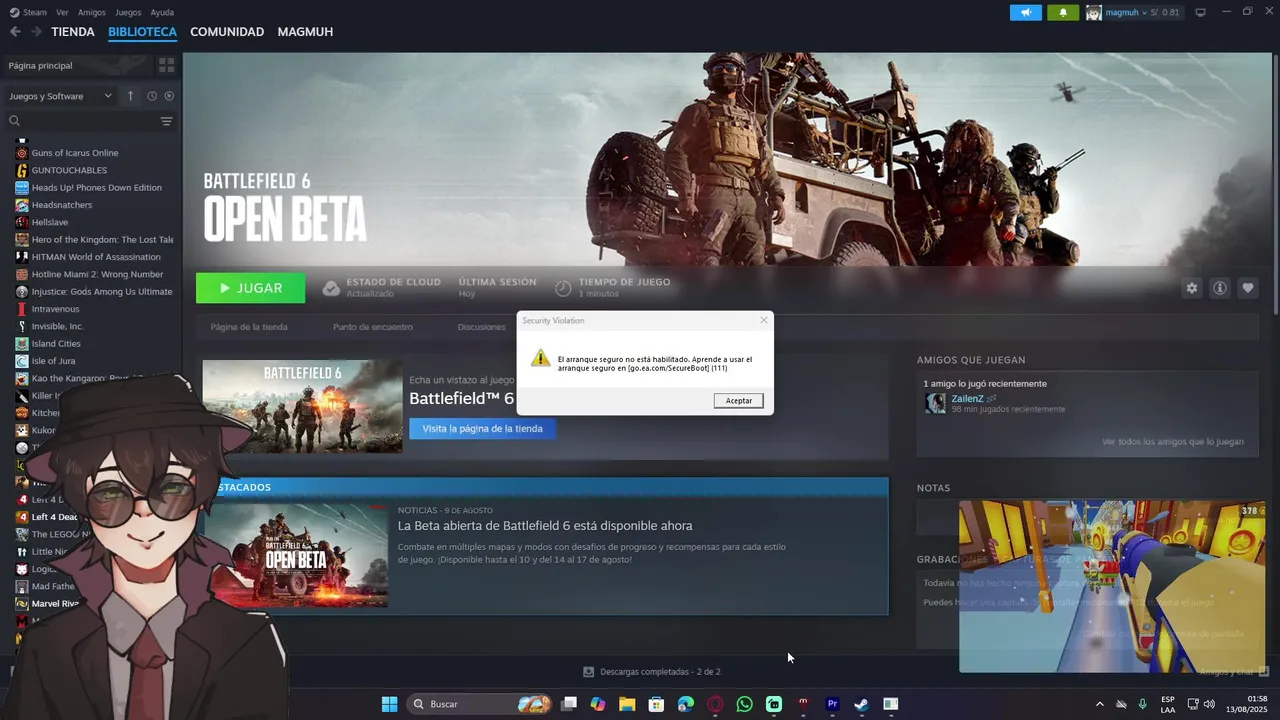Image resolution: width=1280 pixels, height=720 pixels.
Task: Open WhatsApp from the taskbar
Action: click(x=744, y=704)
